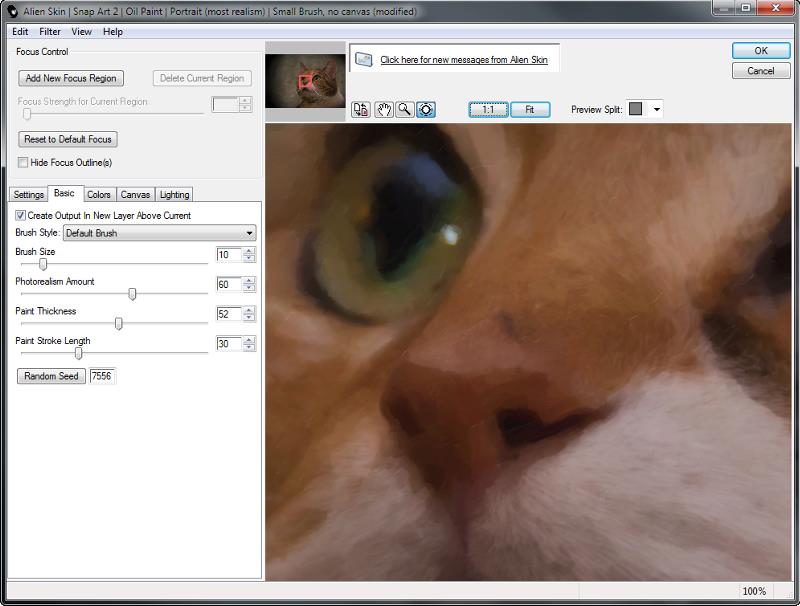800x606 pixels.
Task: Click the cat navigator thumbnail
Action: [x=305, y=81]
